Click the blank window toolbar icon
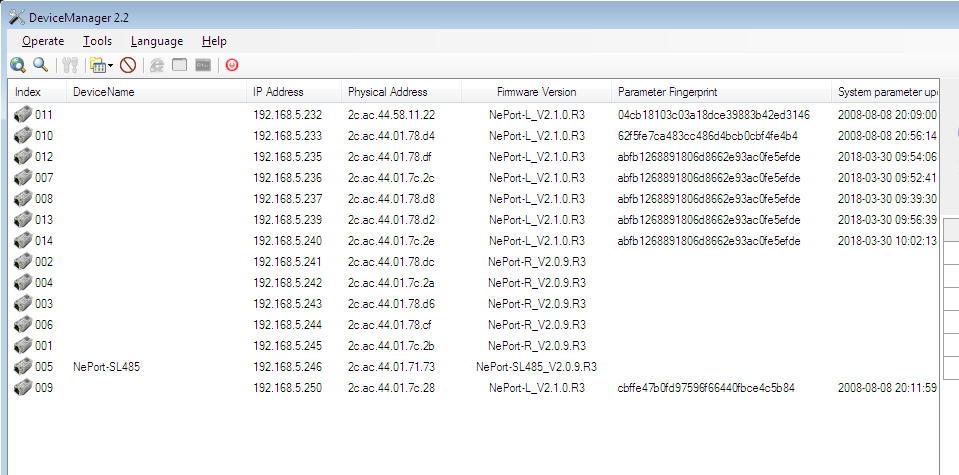Screen dimensions: 959x475 click(180, 65)
